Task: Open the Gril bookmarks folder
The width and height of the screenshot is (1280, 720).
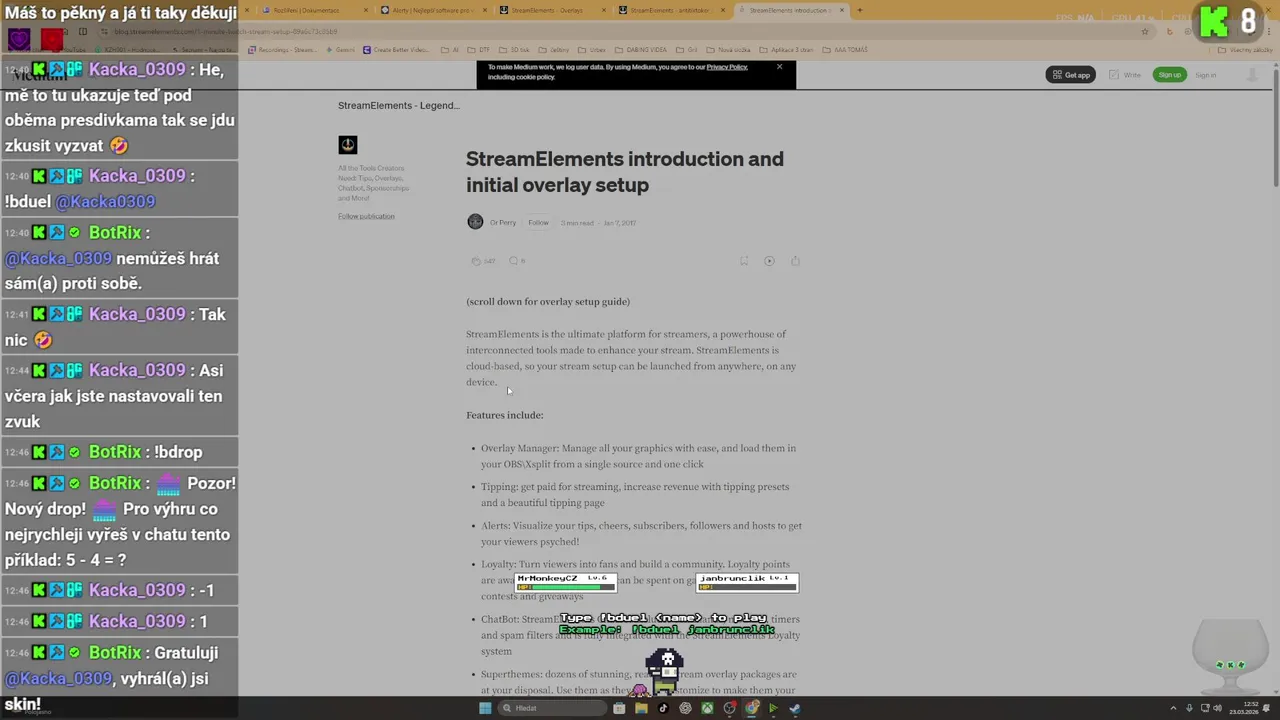Action: click(x=688, y=49)
